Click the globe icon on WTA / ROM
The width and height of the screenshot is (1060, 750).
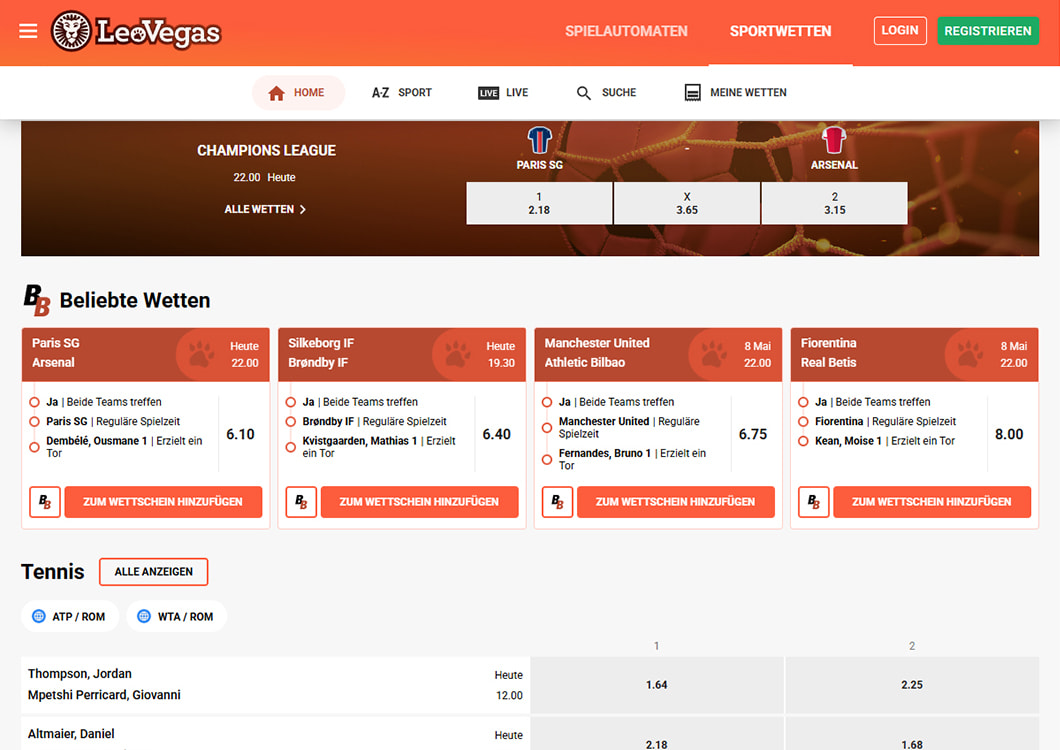click(x=144, y=616)
